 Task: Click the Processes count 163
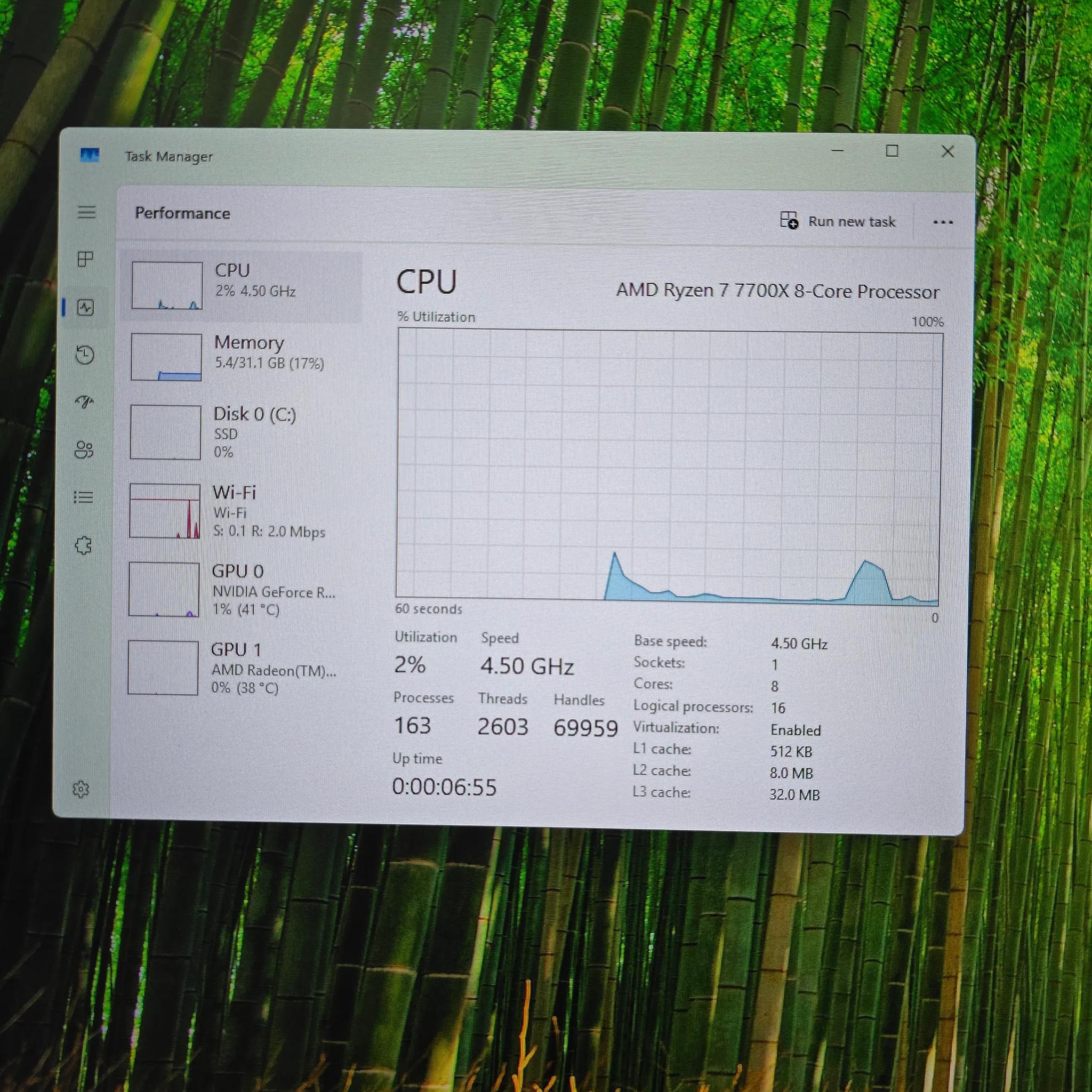pyautogui.click(x=412, y=725)
